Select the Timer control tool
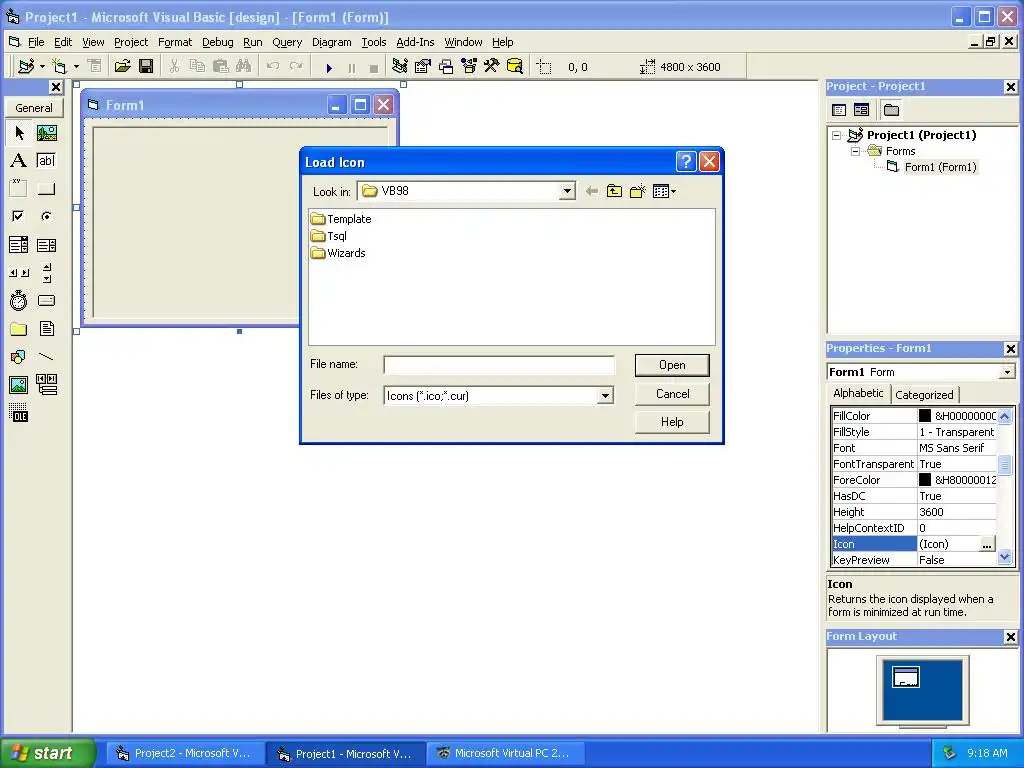 (x=19, y=301)
